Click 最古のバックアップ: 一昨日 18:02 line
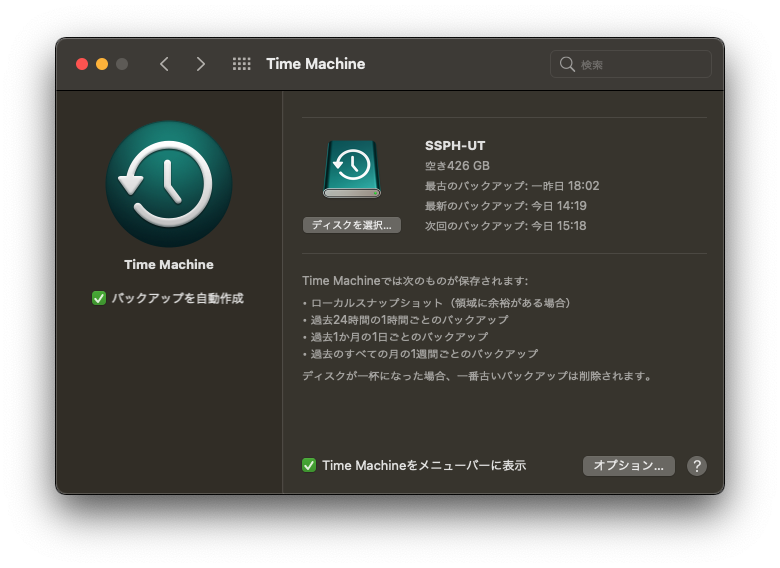Image resolution: width=780 pixels, height=568 pixels. click(x=512, y=186)
